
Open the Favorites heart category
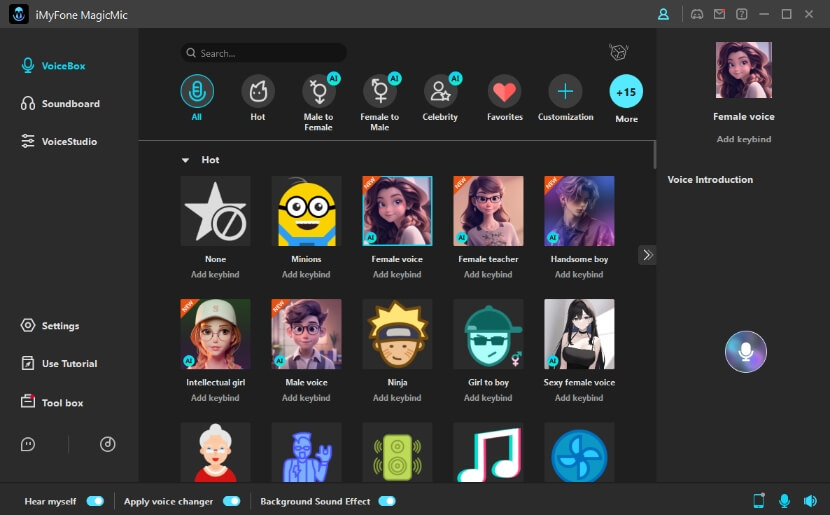(x=504, y=92)
